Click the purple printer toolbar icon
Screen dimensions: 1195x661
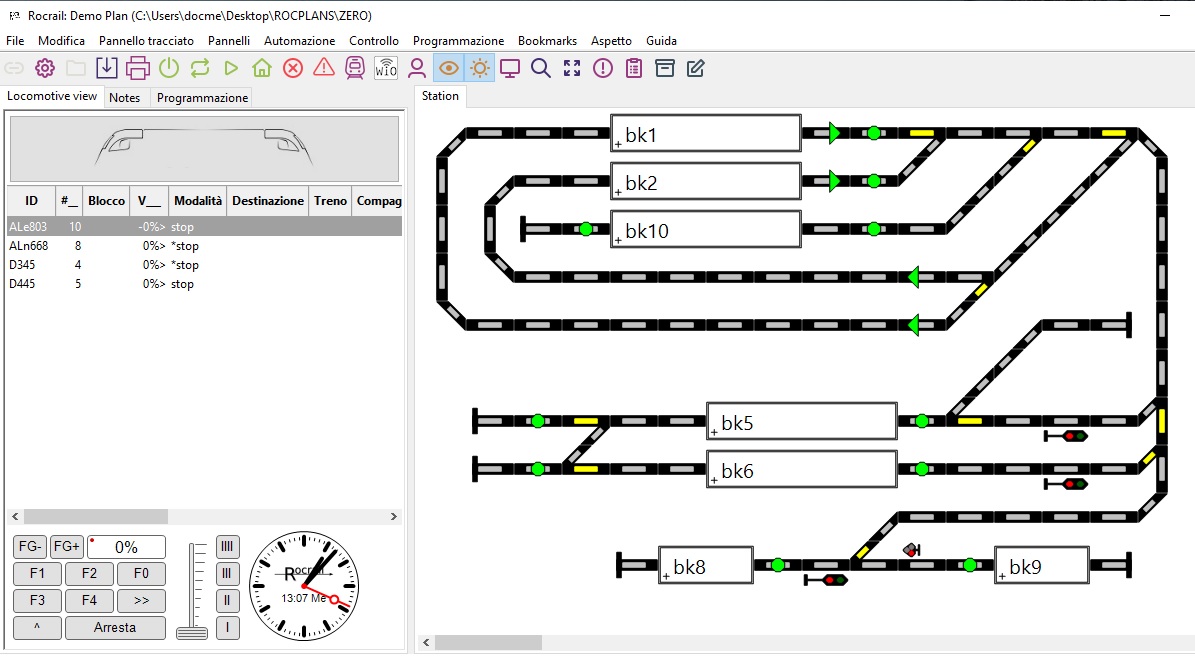138,68
